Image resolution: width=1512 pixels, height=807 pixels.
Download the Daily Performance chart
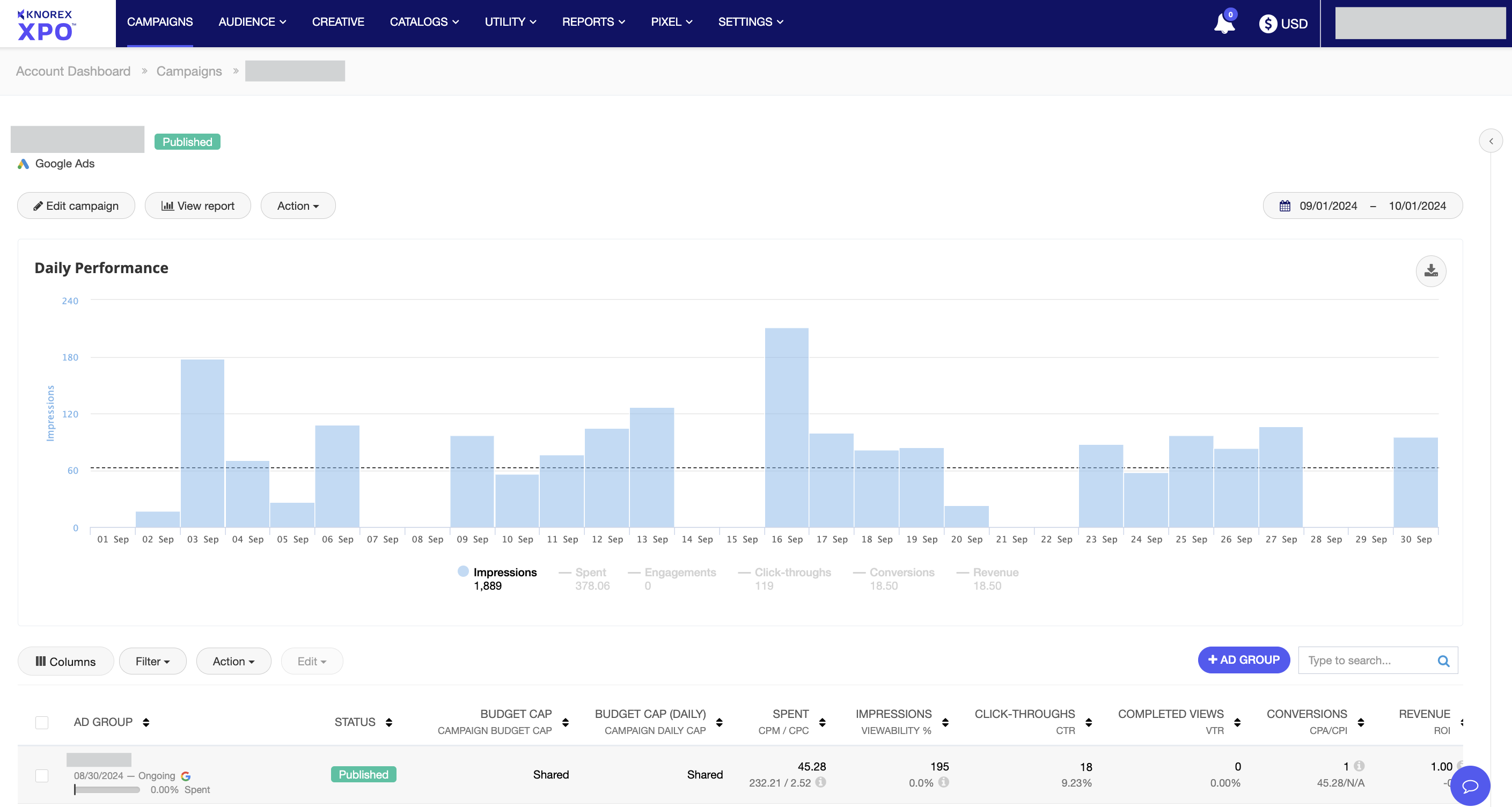pos(1430,270)
